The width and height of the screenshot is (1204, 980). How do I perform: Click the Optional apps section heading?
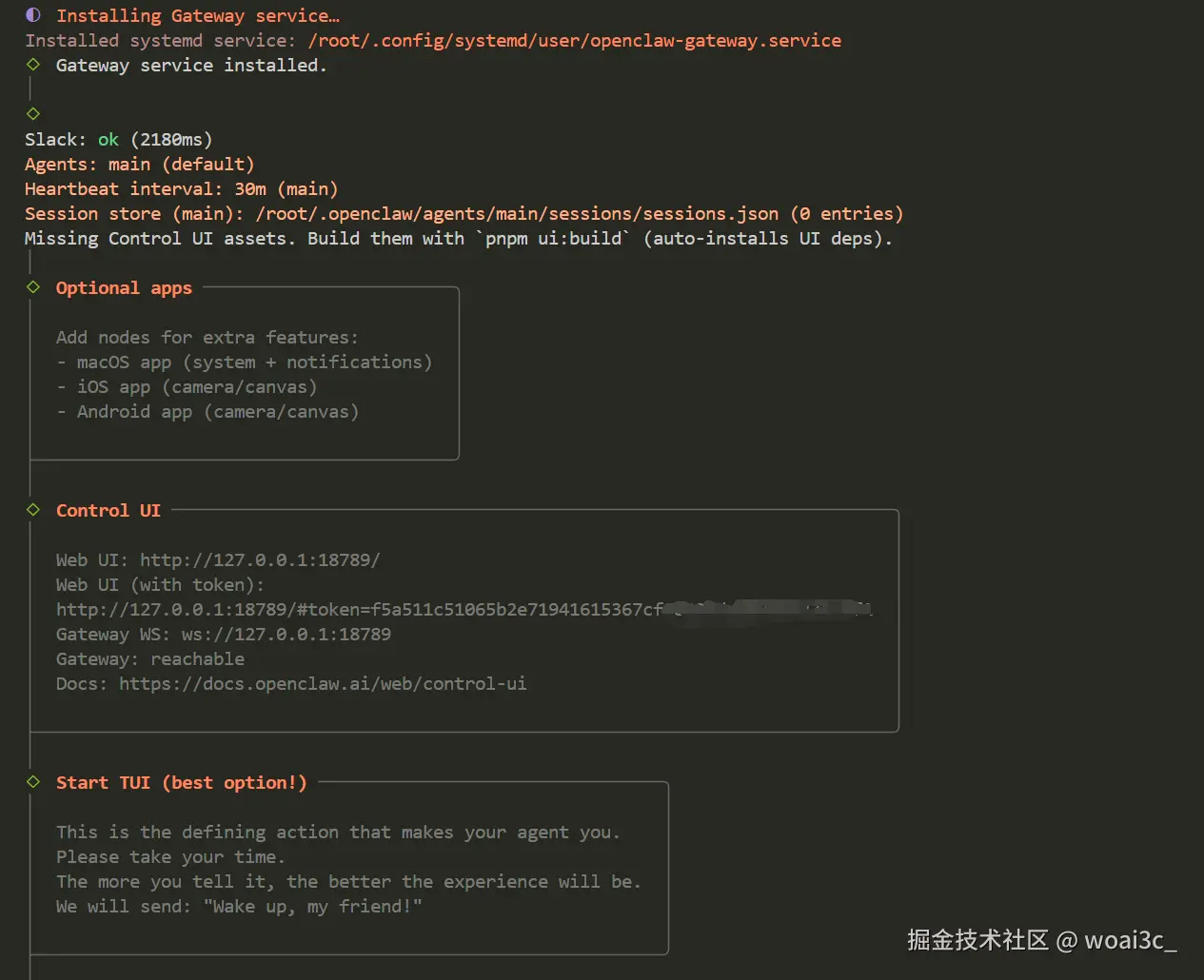[x=124, y=288]
